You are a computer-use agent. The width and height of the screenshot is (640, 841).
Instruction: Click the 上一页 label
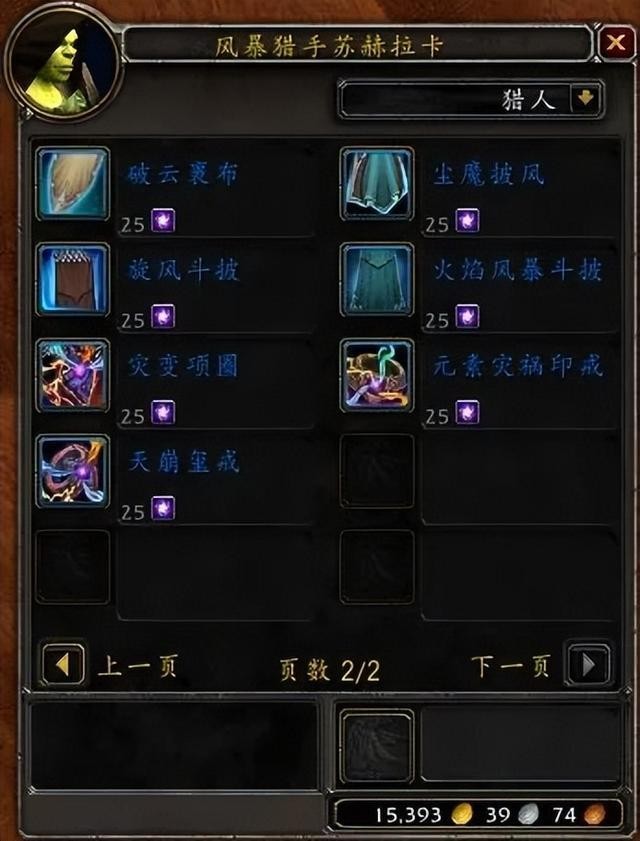pyautogui.click(x=137, y=666)
